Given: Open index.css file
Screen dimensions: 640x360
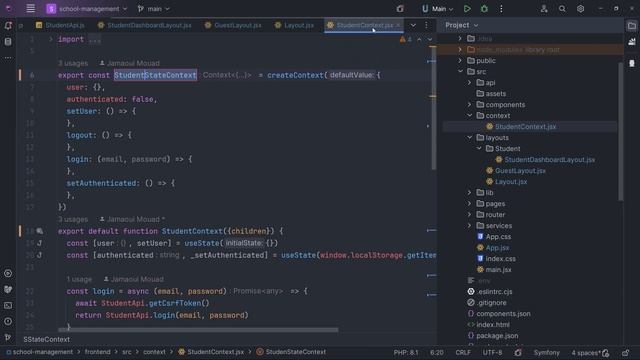Looking at the screenshot, I should [500, 259].
